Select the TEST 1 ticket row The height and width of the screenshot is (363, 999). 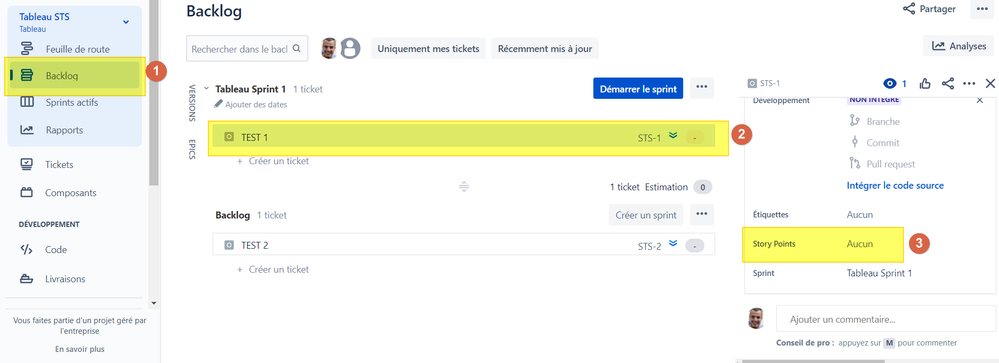tap(464, 137)
